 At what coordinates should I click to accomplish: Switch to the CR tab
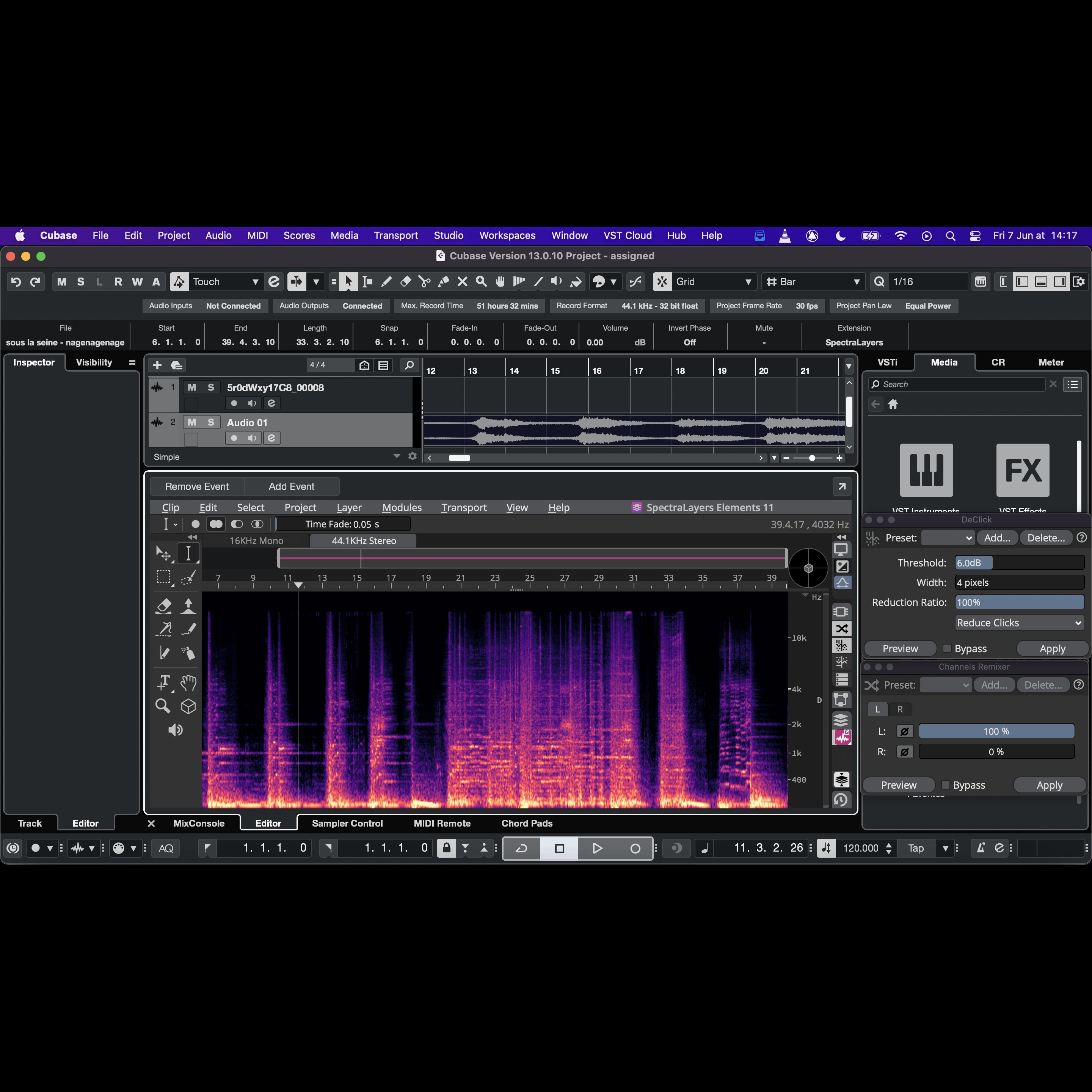998,362
